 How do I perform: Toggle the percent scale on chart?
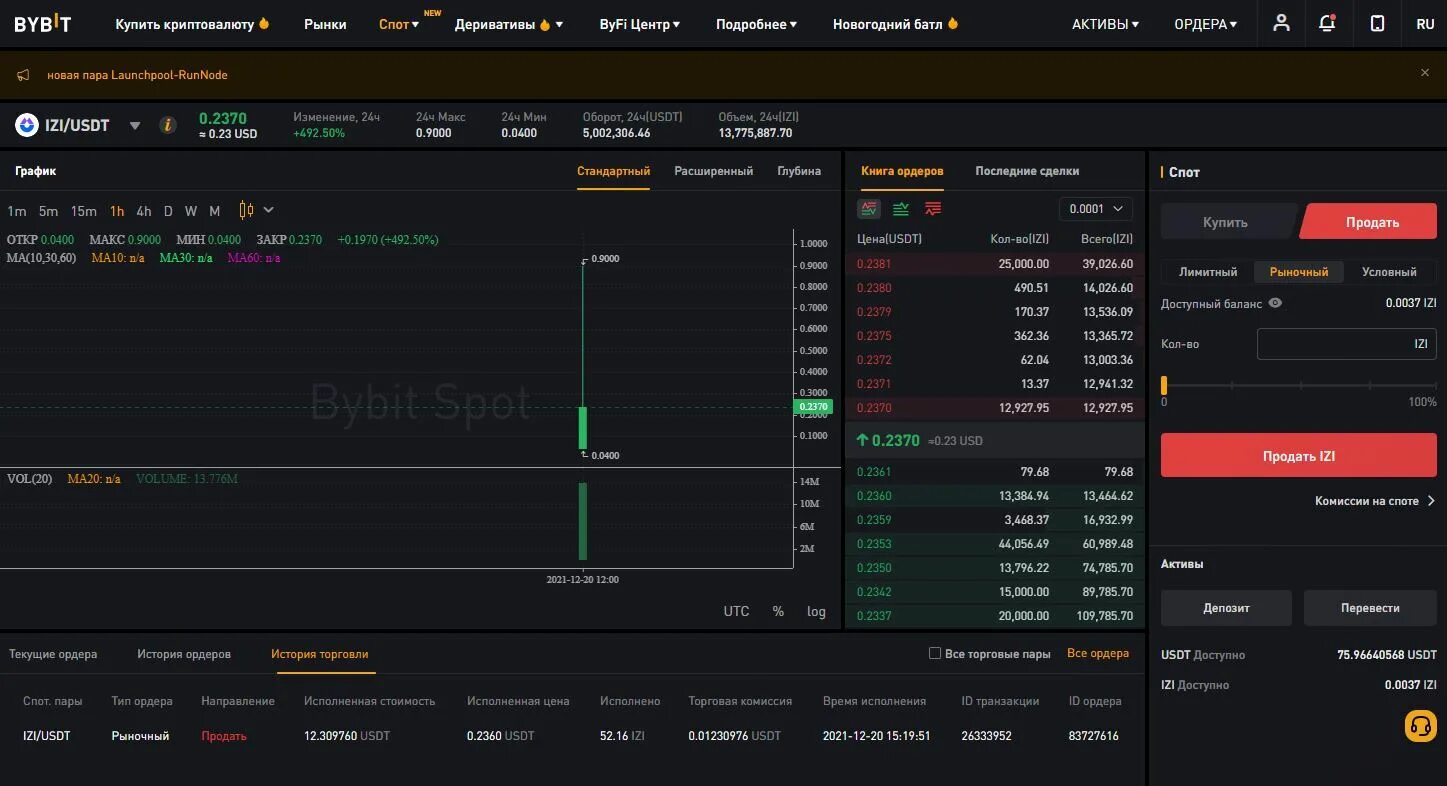pyautogui.click(x=778, y=611)
